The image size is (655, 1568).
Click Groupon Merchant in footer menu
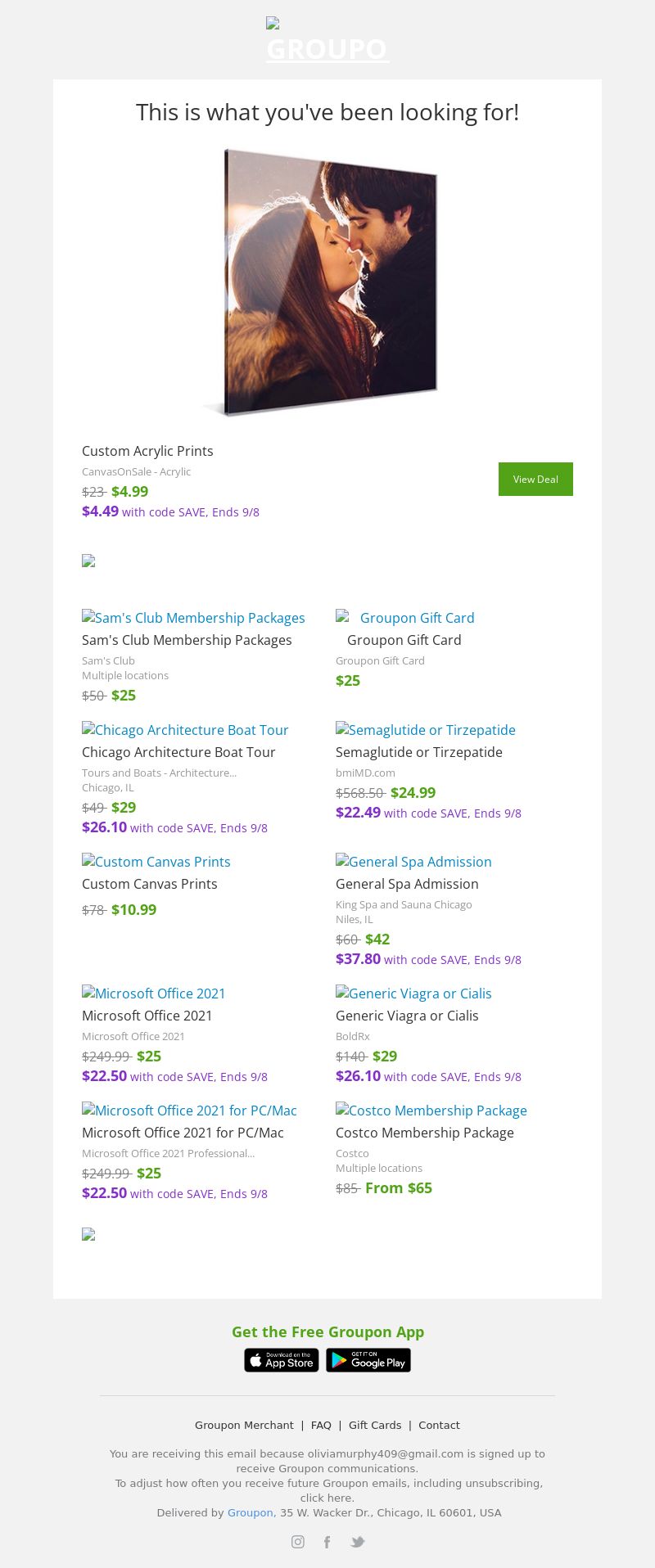(x=244, y=1425)
